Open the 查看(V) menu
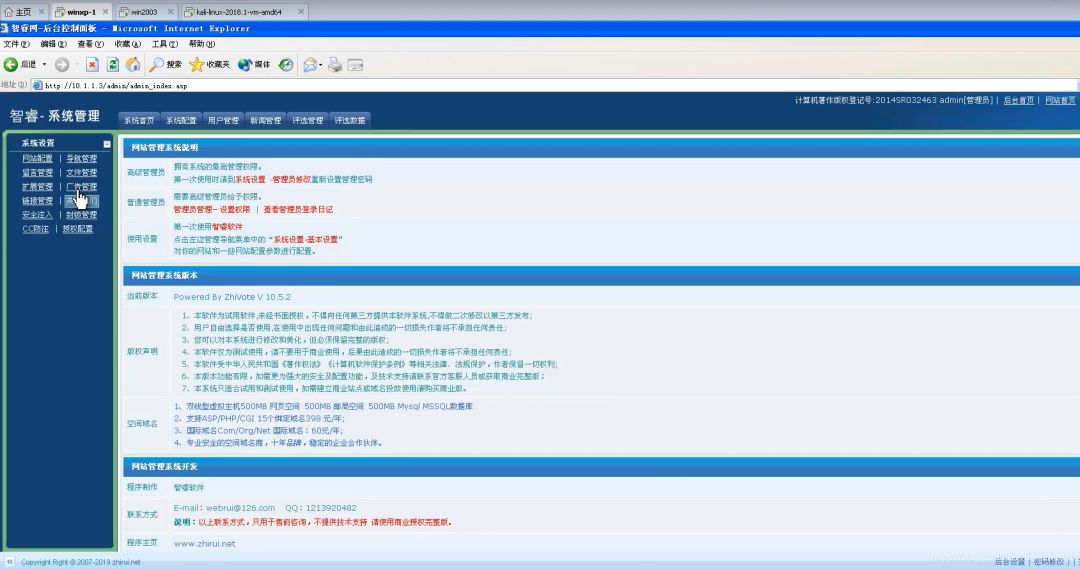The height and width of the screenshot is (569, 1080). tap(90, 44)
